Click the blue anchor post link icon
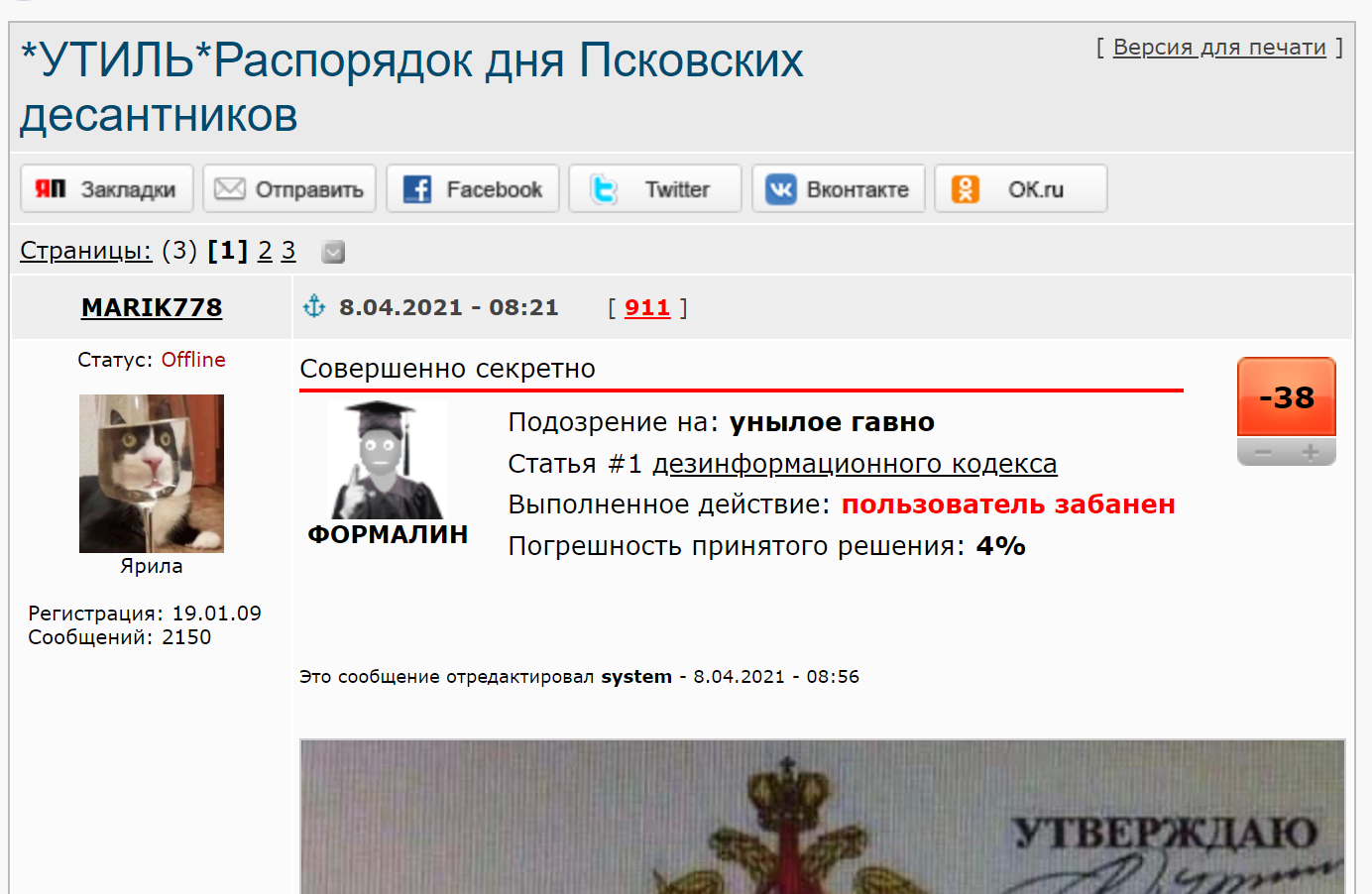 click(314, 306)
